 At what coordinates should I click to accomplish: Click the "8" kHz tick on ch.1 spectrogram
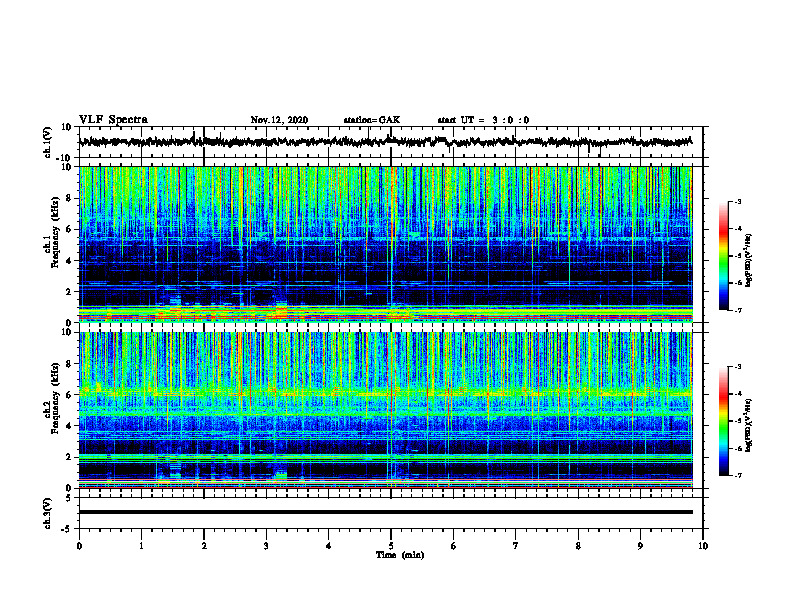click(69, 198)
